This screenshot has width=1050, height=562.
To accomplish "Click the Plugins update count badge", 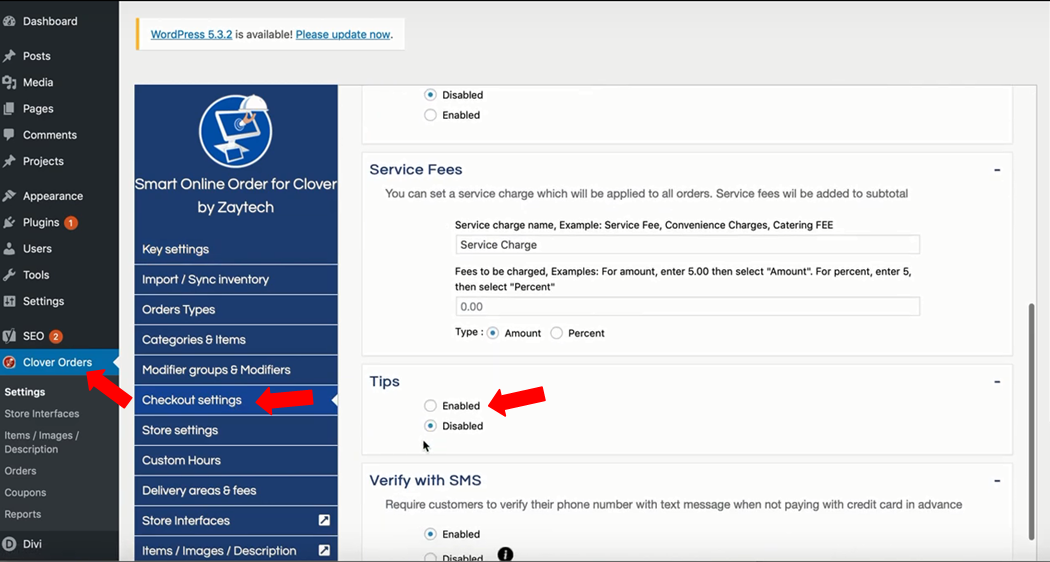I will click(71, 222).
